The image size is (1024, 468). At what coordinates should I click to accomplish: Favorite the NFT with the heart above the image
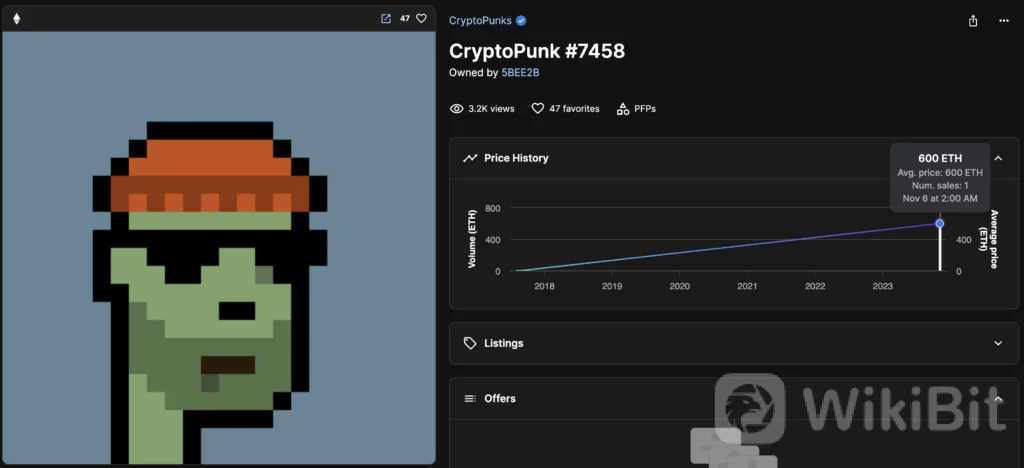pos(421,18)
